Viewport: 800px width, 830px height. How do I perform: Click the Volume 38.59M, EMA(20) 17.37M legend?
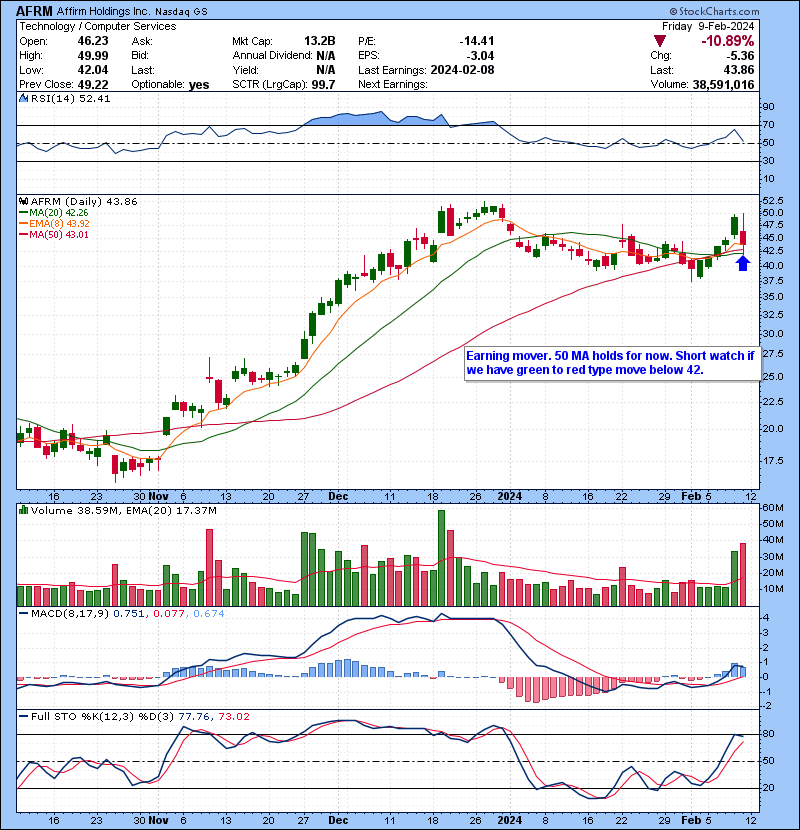124,510
